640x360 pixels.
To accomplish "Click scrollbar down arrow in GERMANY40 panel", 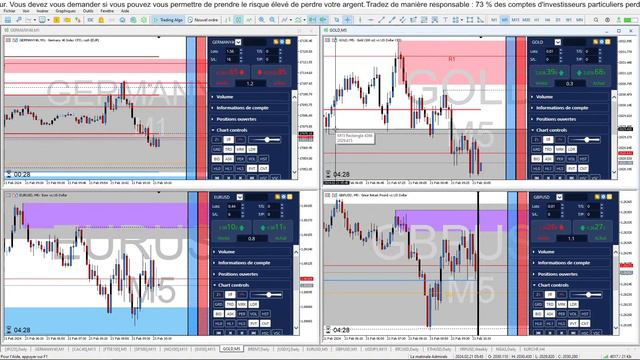I will [294, 172].
